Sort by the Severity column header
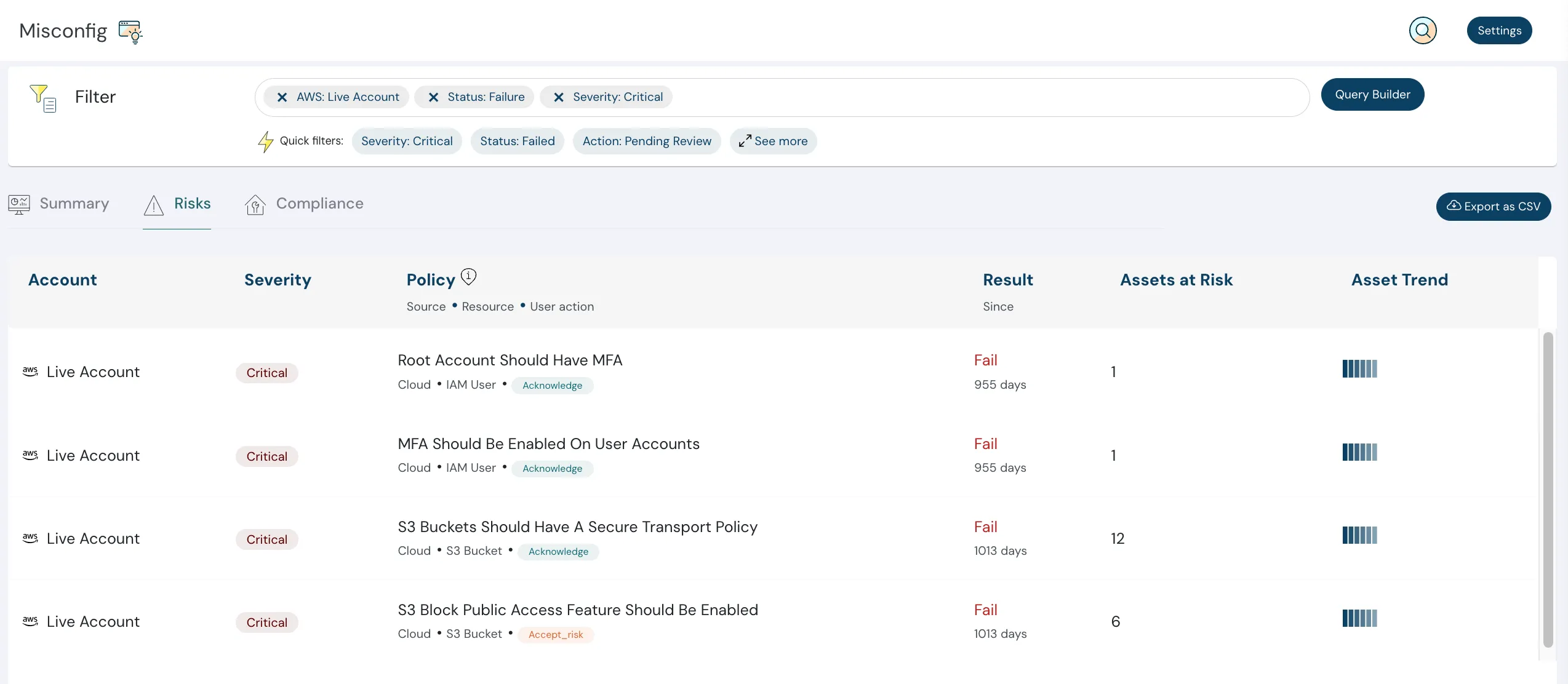 278,280
